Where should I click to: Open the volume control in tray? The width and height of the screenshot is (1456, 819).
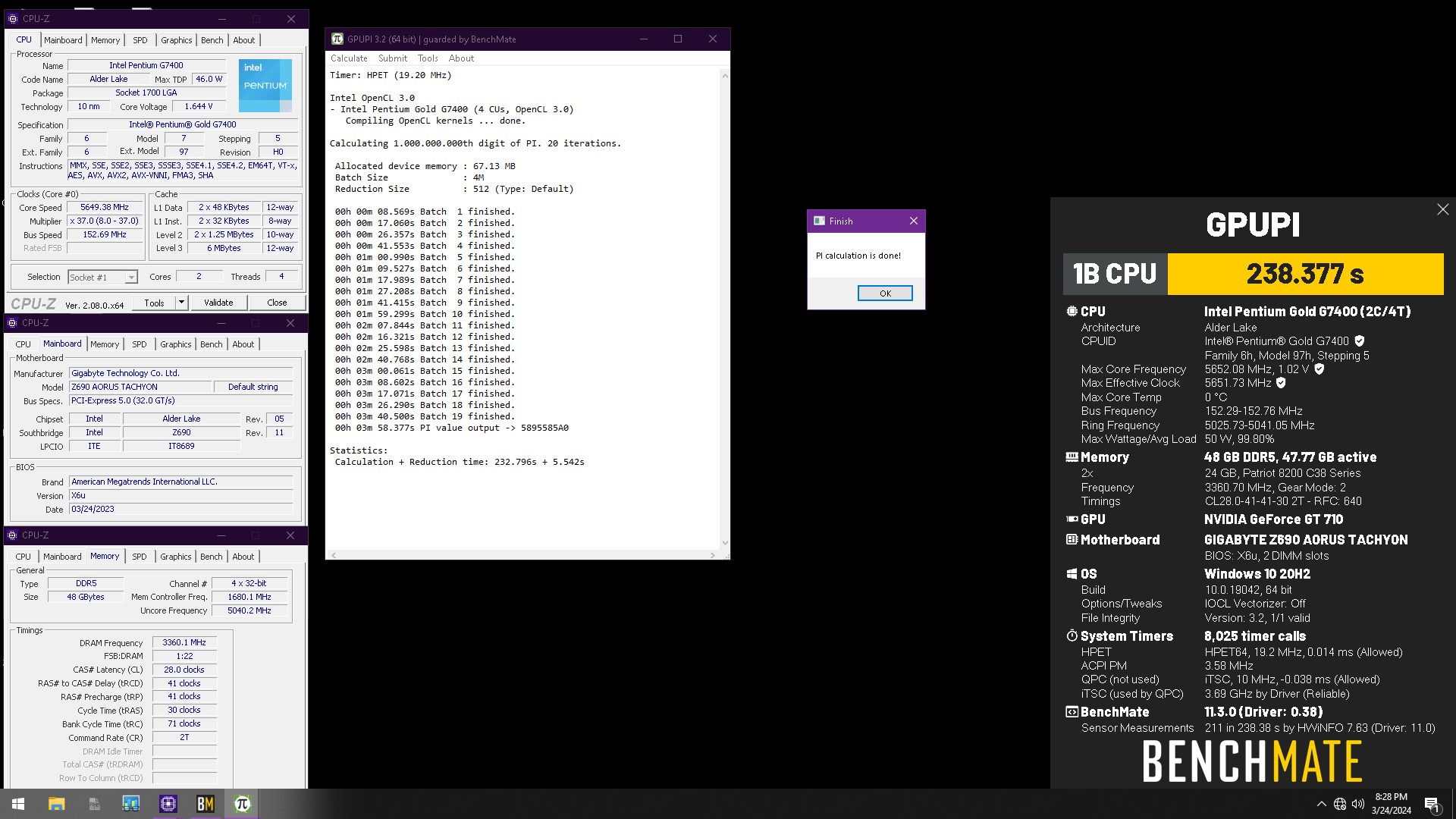1358,804
